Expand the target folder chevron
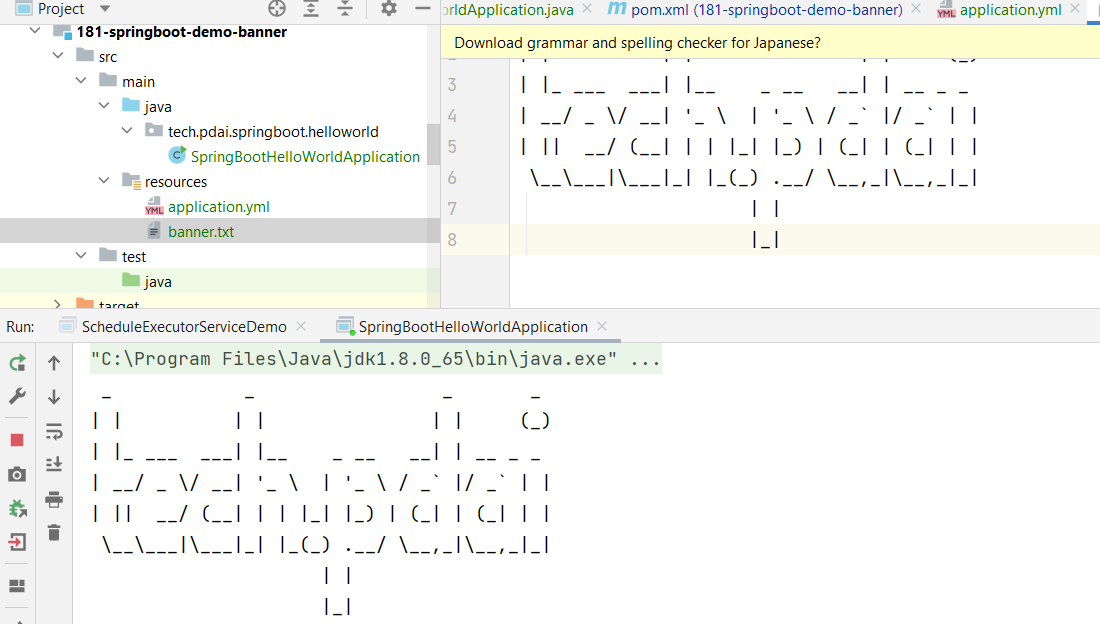1100x624 pixels. pyautogui.click(x=58, y=304)
